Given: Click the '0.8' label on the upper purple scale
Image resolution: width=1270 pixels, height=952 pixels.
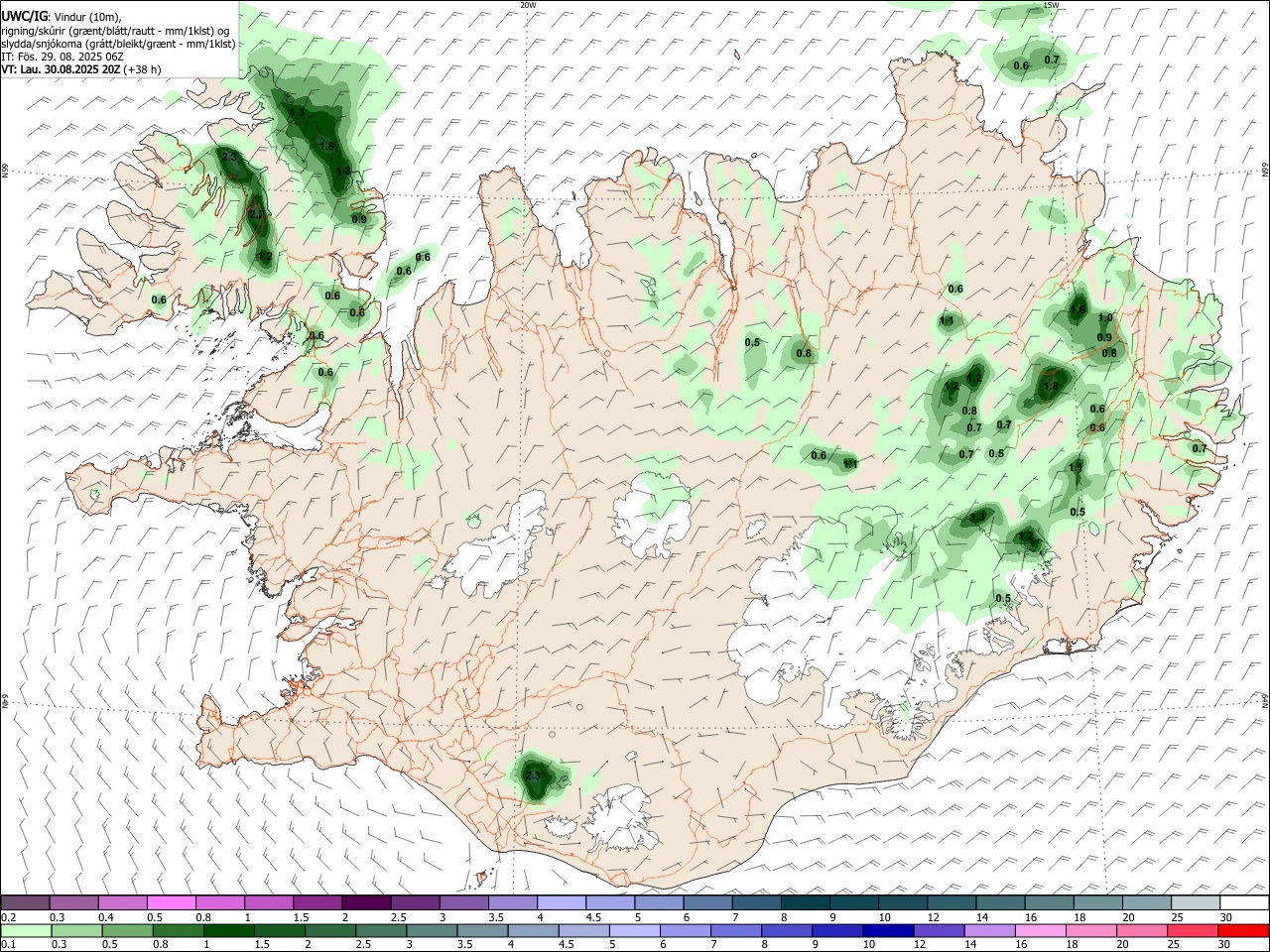Looking at the screenshot, I should 203,917.
